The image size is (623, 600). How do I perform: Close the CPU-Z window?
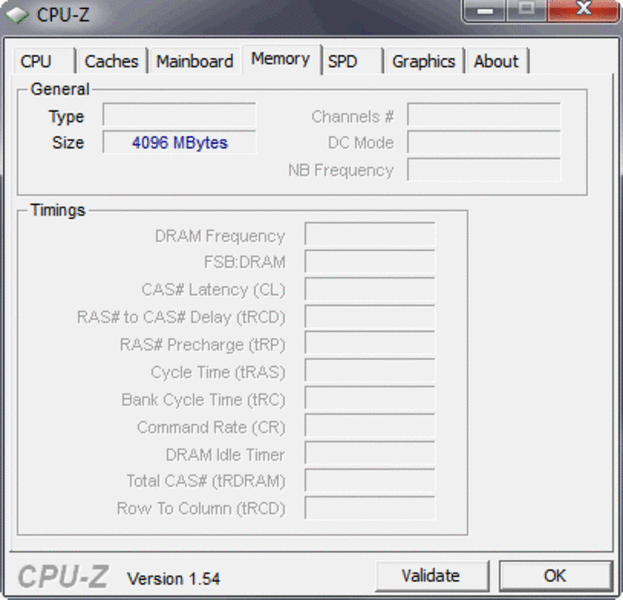(x=583, y=9)
